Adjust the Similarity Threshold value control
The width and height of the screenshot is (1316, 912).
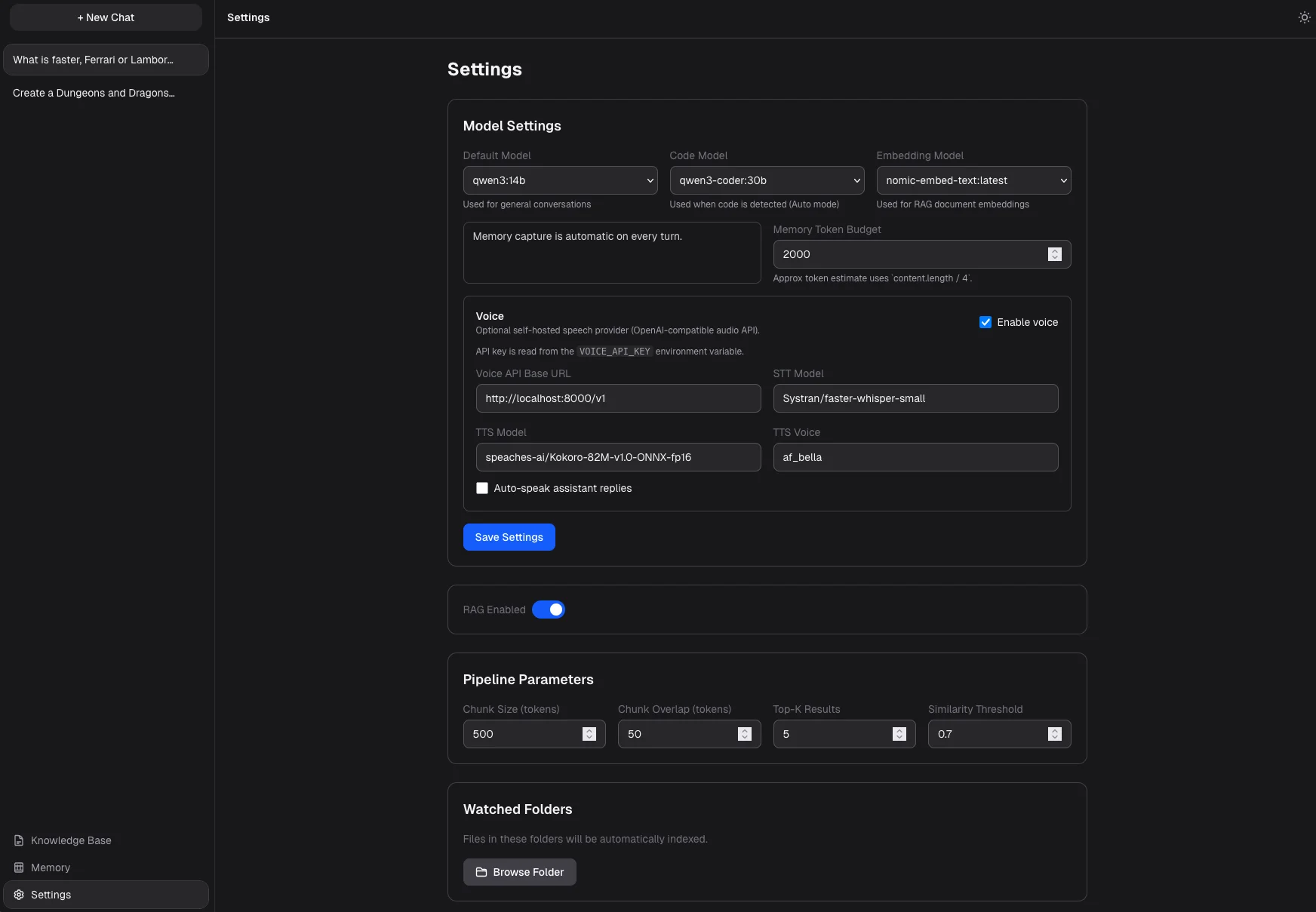coord(1054,734)
